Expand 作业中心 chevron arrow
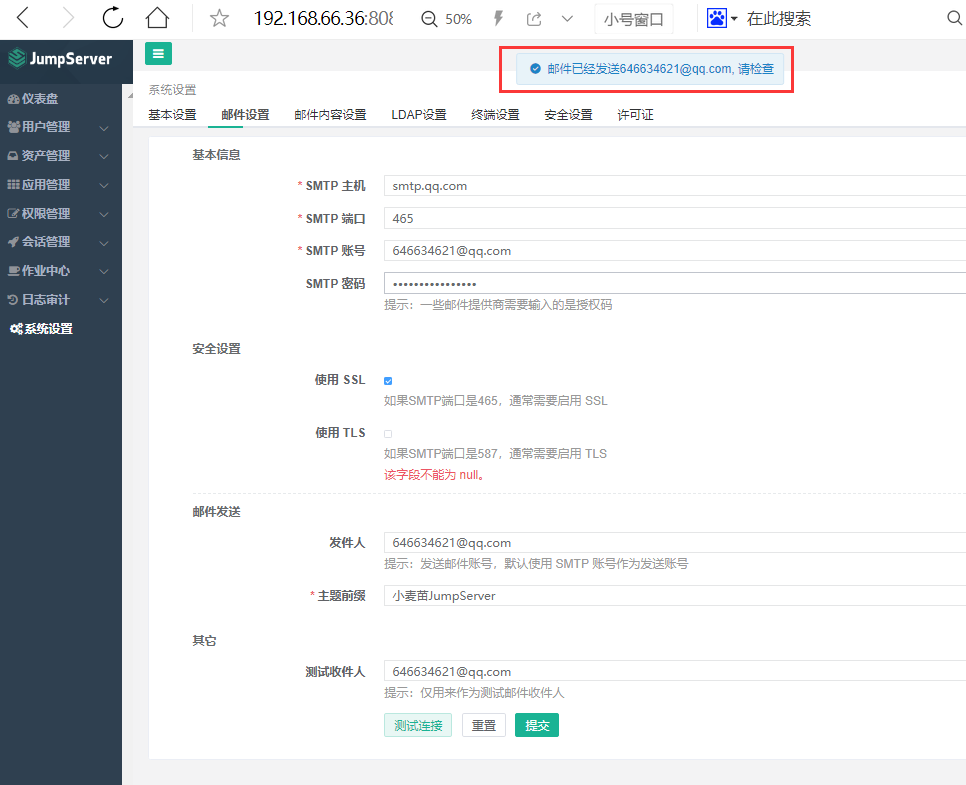 click(104, 272)
